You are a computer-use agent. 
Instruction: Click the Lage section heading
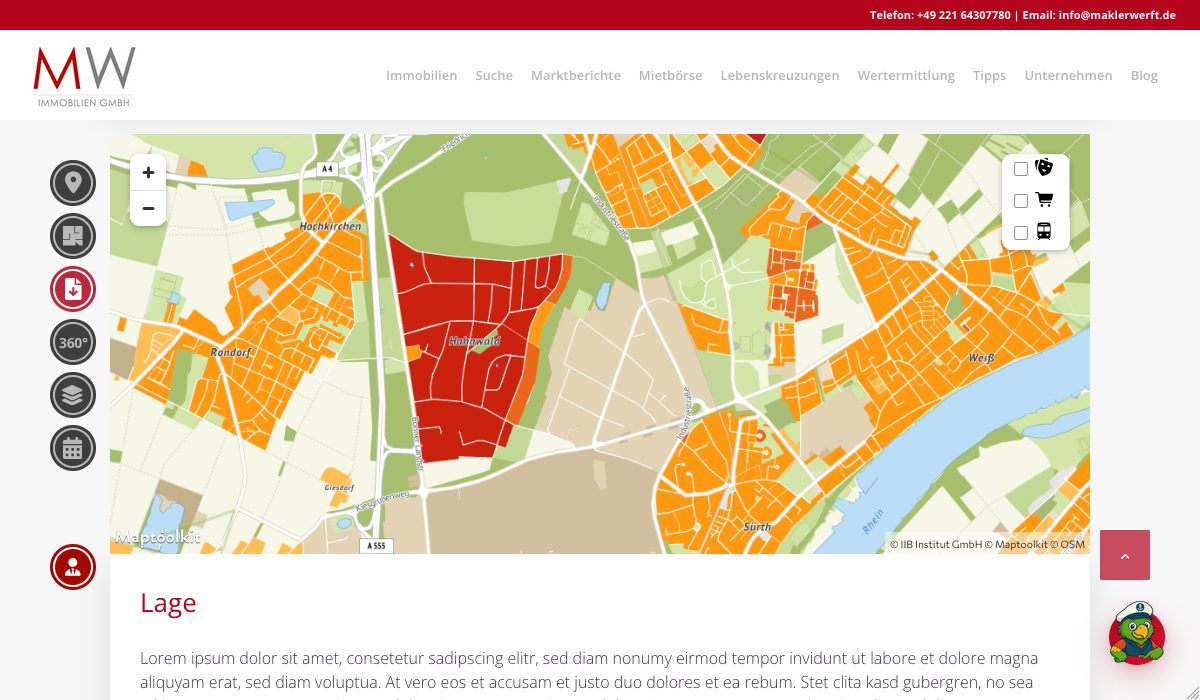tap(168, 603)
